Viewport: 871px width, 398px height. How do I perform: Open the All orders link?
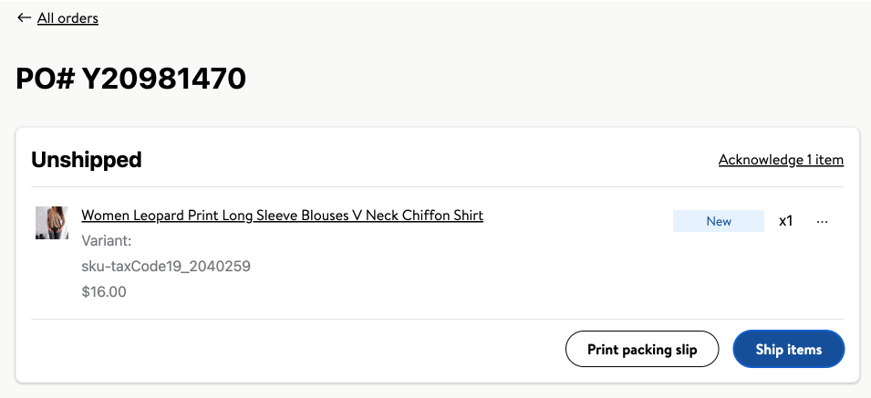pyautogui.click(x=68, y=18)
